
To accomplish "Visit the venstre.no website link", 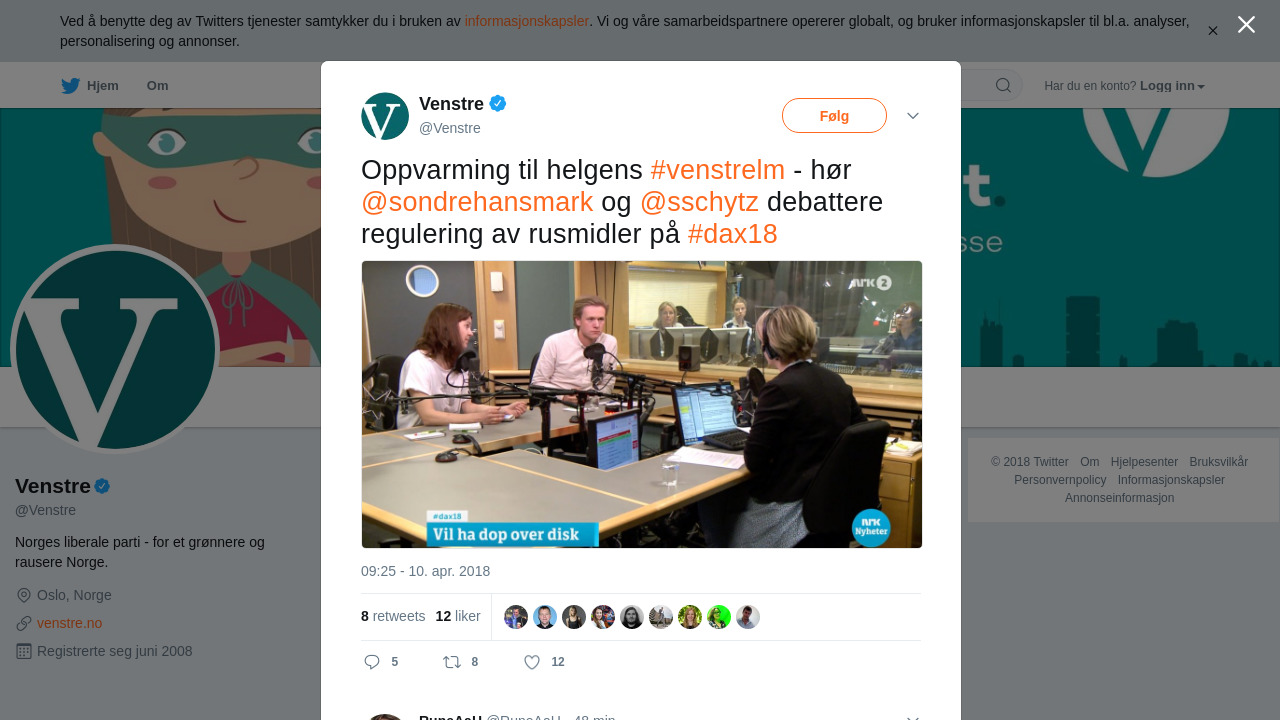I will point(69,623).
